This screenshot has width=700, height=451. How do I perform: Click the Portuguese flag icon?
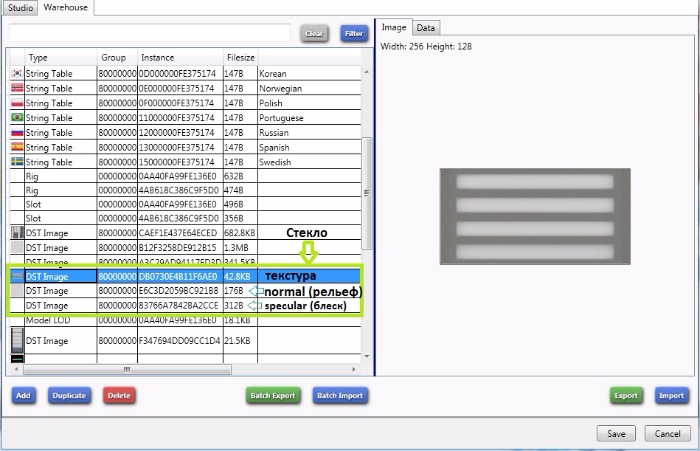pyautogui.click(x=16, y=118)
